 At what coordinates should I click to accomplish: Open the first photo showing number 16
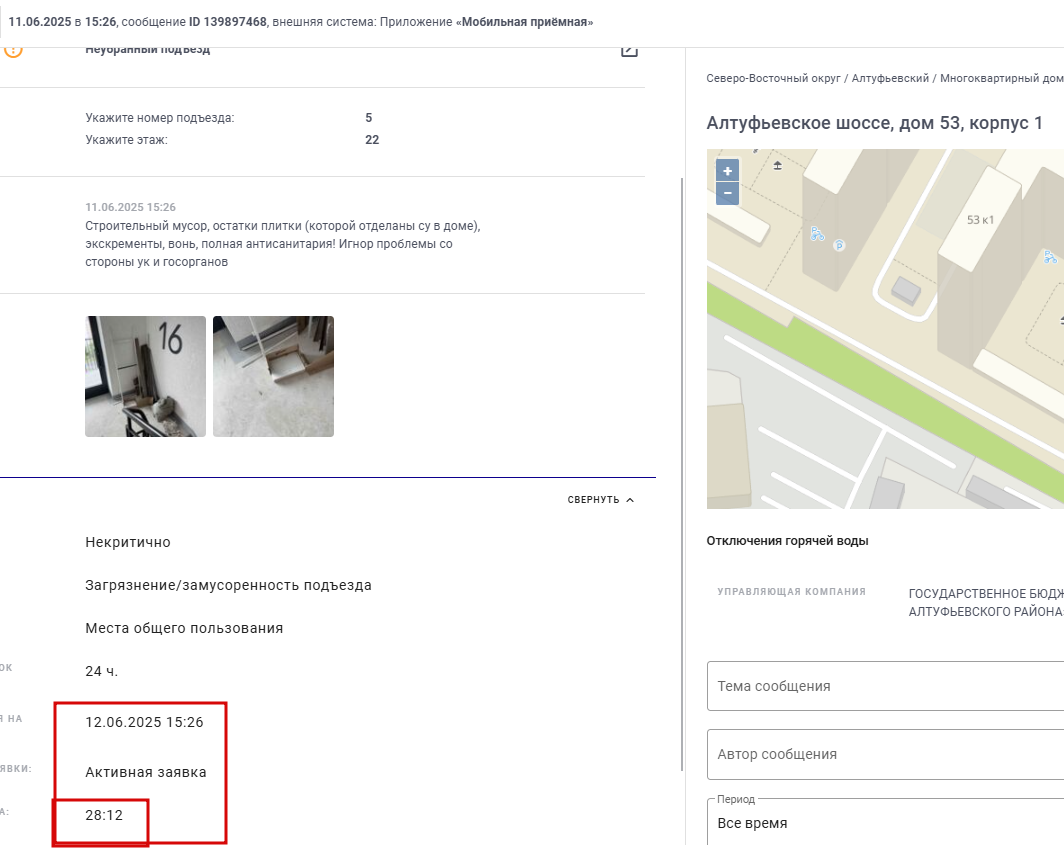tap(145, 377)
